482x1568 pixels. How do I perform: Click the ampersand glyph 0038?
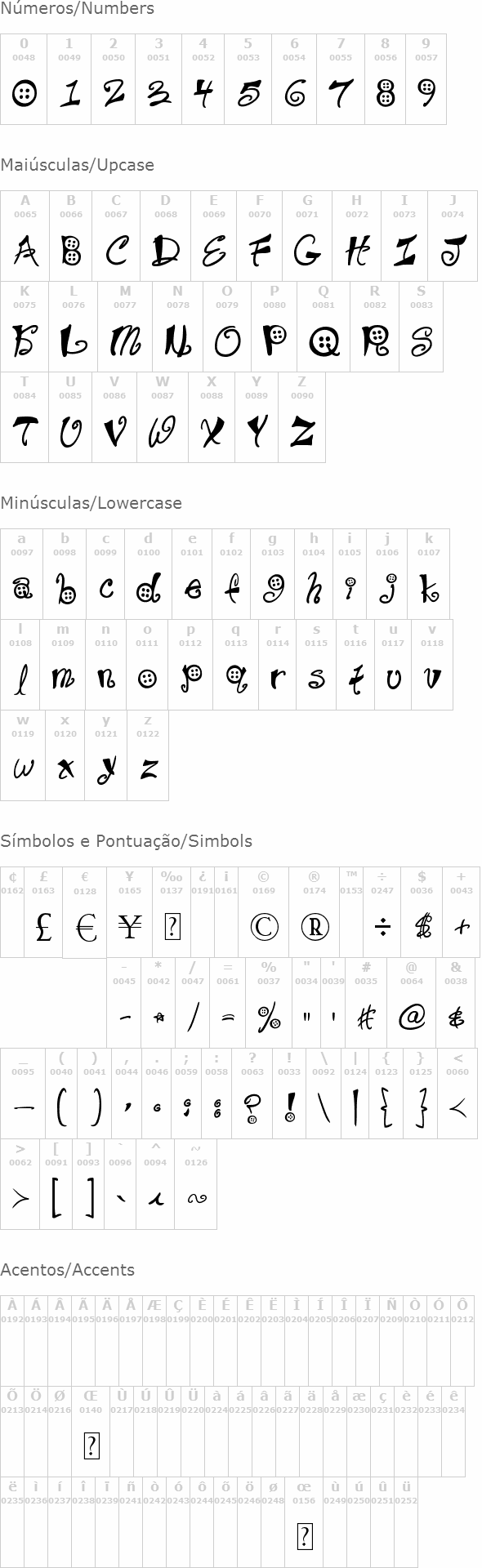tap(457, 1018)
